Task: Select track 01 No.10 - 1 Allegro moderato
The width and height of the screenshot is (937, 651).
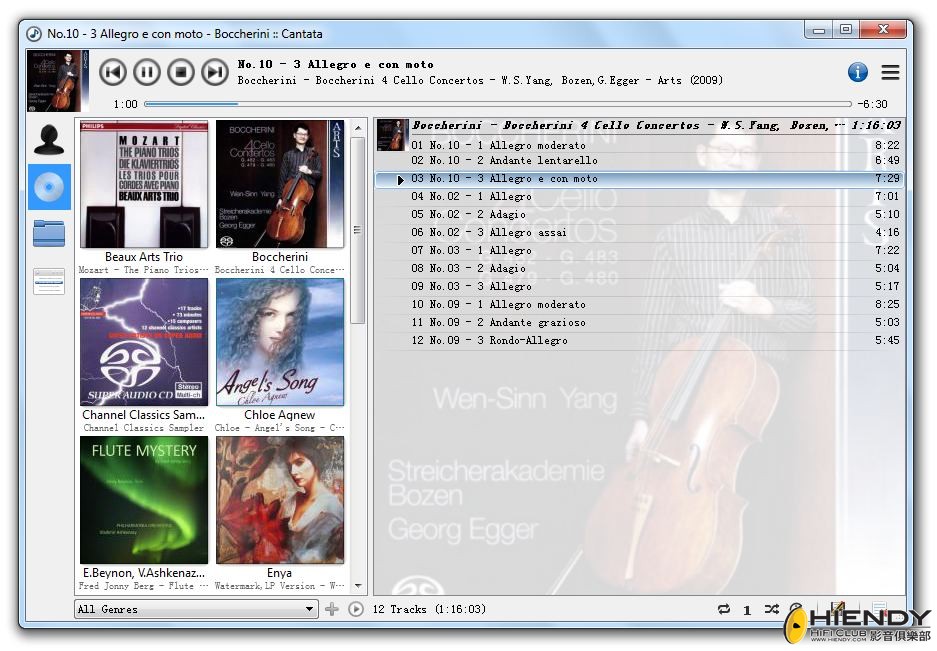Action: (x=638, y=145)
